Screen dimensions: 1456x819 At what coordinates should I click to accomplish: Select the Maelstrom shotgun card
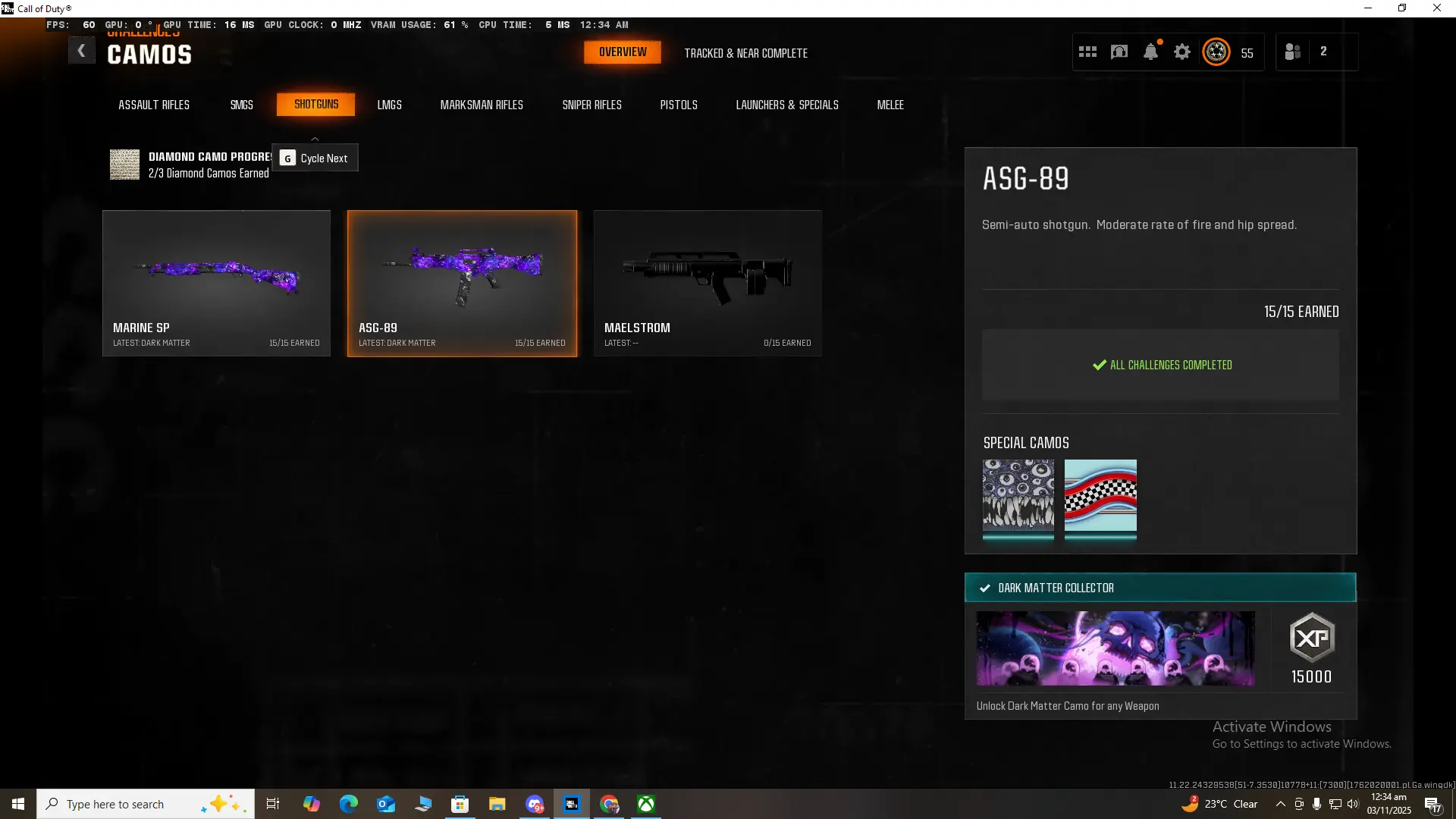pyautogui.click(x=708, y=283)
